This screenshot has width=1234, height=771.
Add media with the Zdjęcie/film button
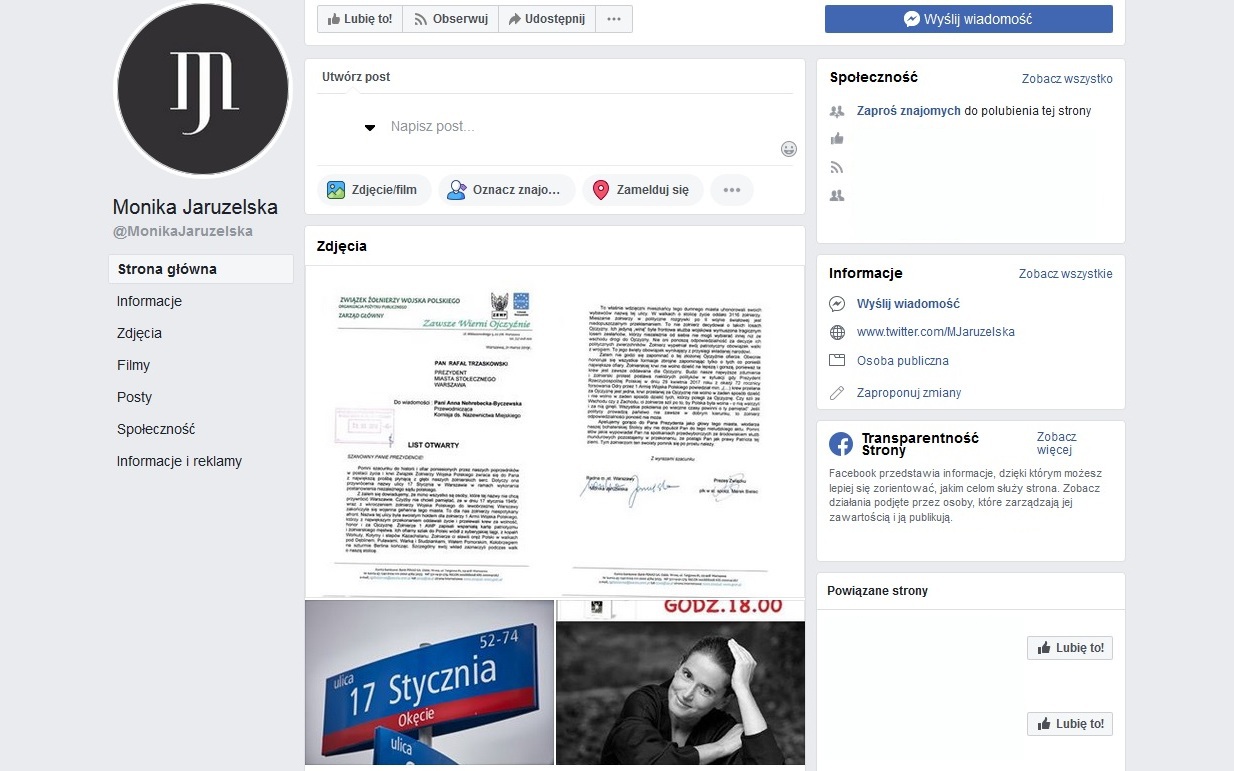[374, 190]
